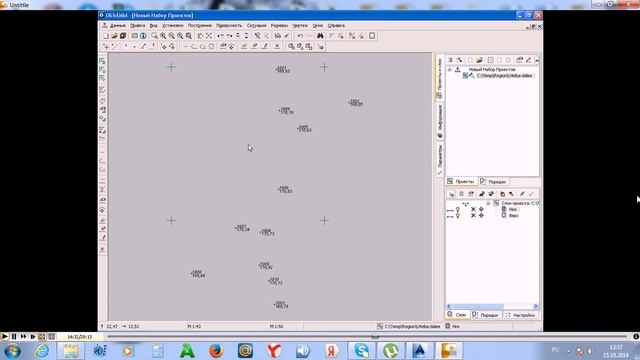Open projects panel toolbar overflow arrow
Screen dimensions: 640x360
click(x=537, y=60)
